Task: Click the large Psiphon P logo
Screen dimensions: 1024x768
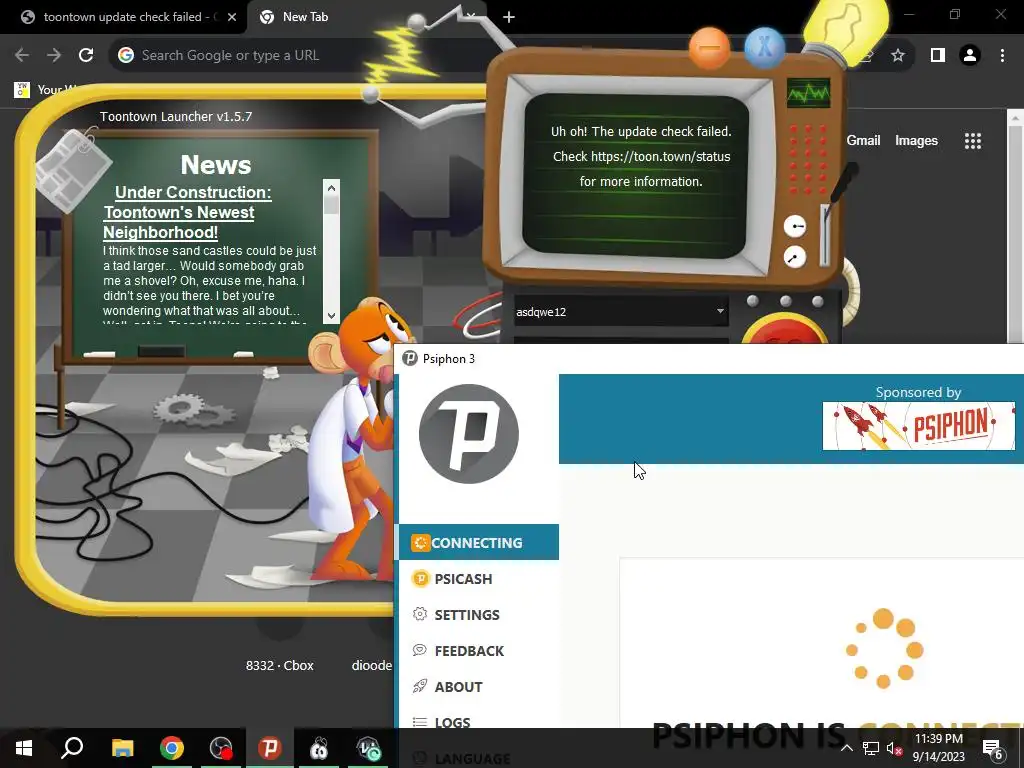Action: point(469,434)
